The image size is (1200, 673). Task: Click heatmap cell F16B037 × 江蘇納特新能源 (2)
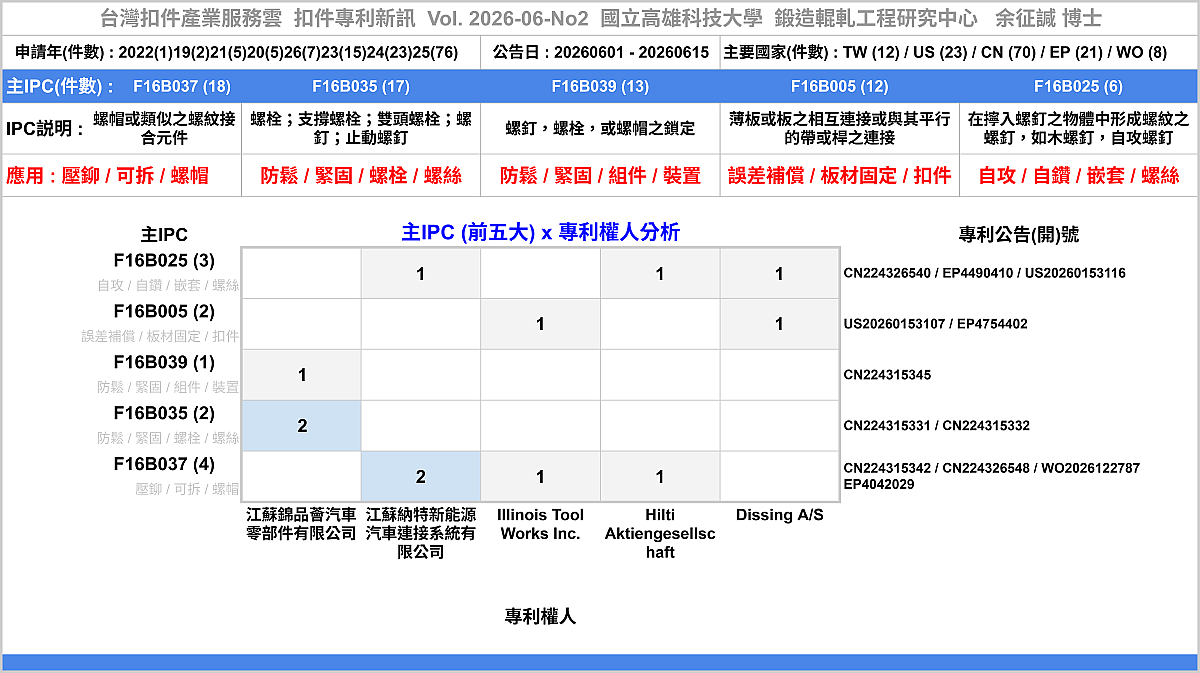pos(421,477)
